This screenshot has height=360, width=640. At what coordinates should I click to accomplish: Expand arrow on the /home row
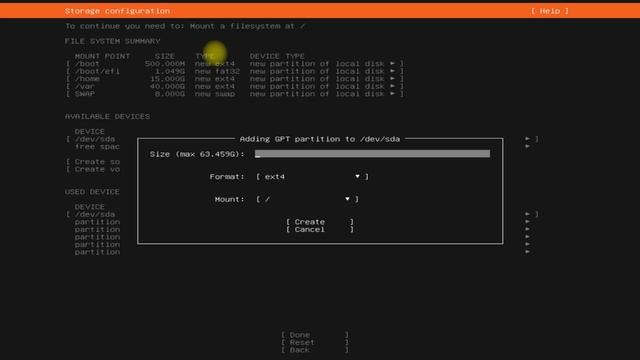tap(392, 79)
